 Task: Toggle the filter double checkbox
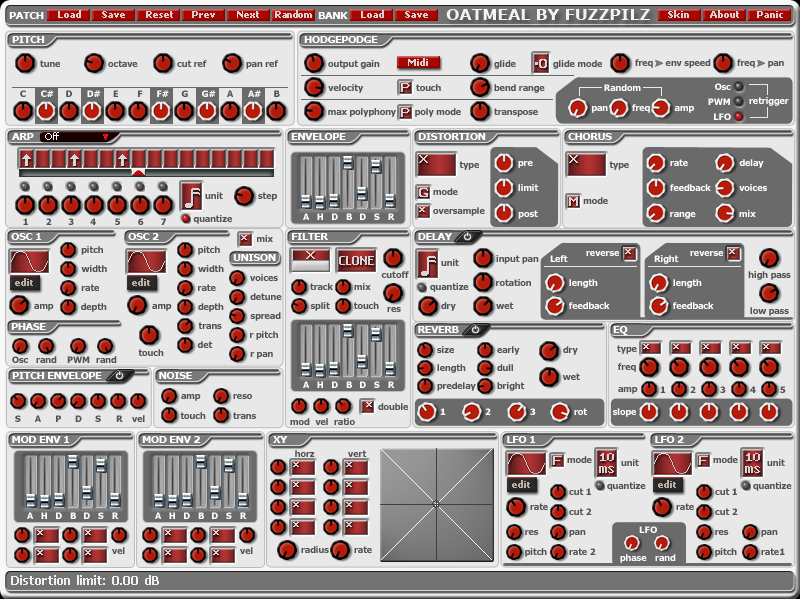pos(367,406)
